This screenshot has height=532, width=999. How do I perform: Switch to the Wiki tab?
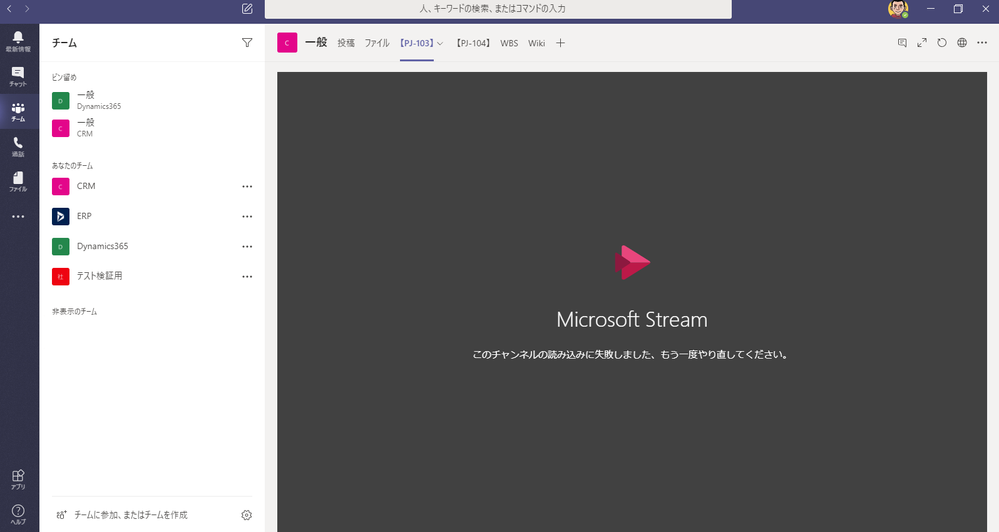coord(536,43)
